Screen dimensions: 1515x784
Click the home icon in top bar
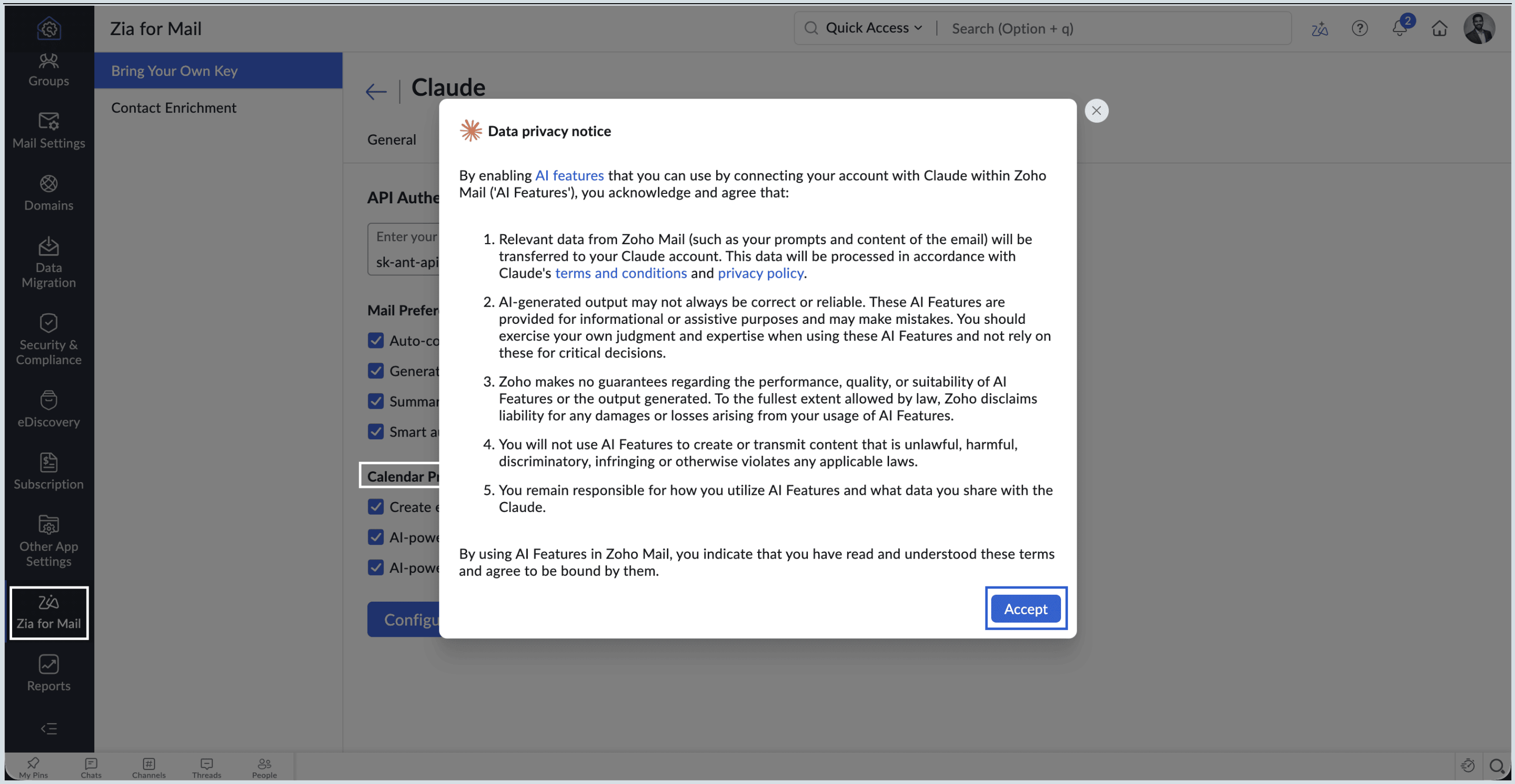[x=1439, y=28]
